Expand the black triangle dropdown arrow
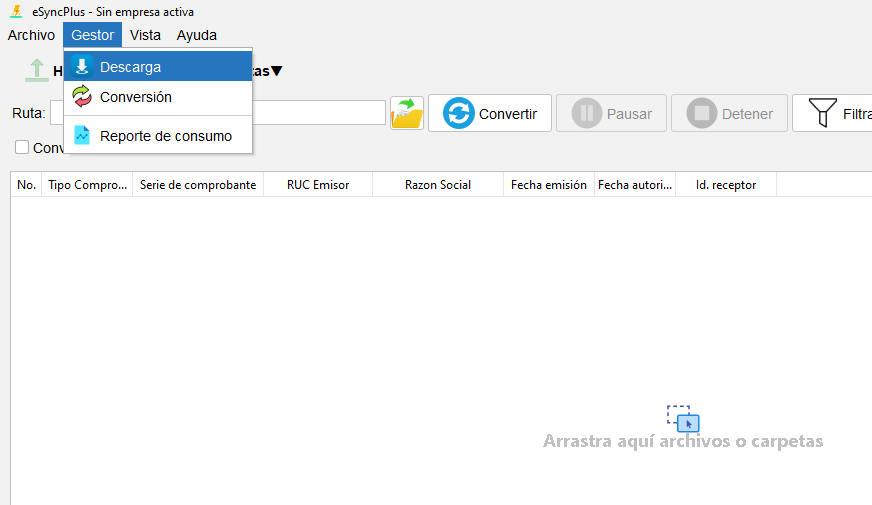The image size is (872, 505). point(277,71)
